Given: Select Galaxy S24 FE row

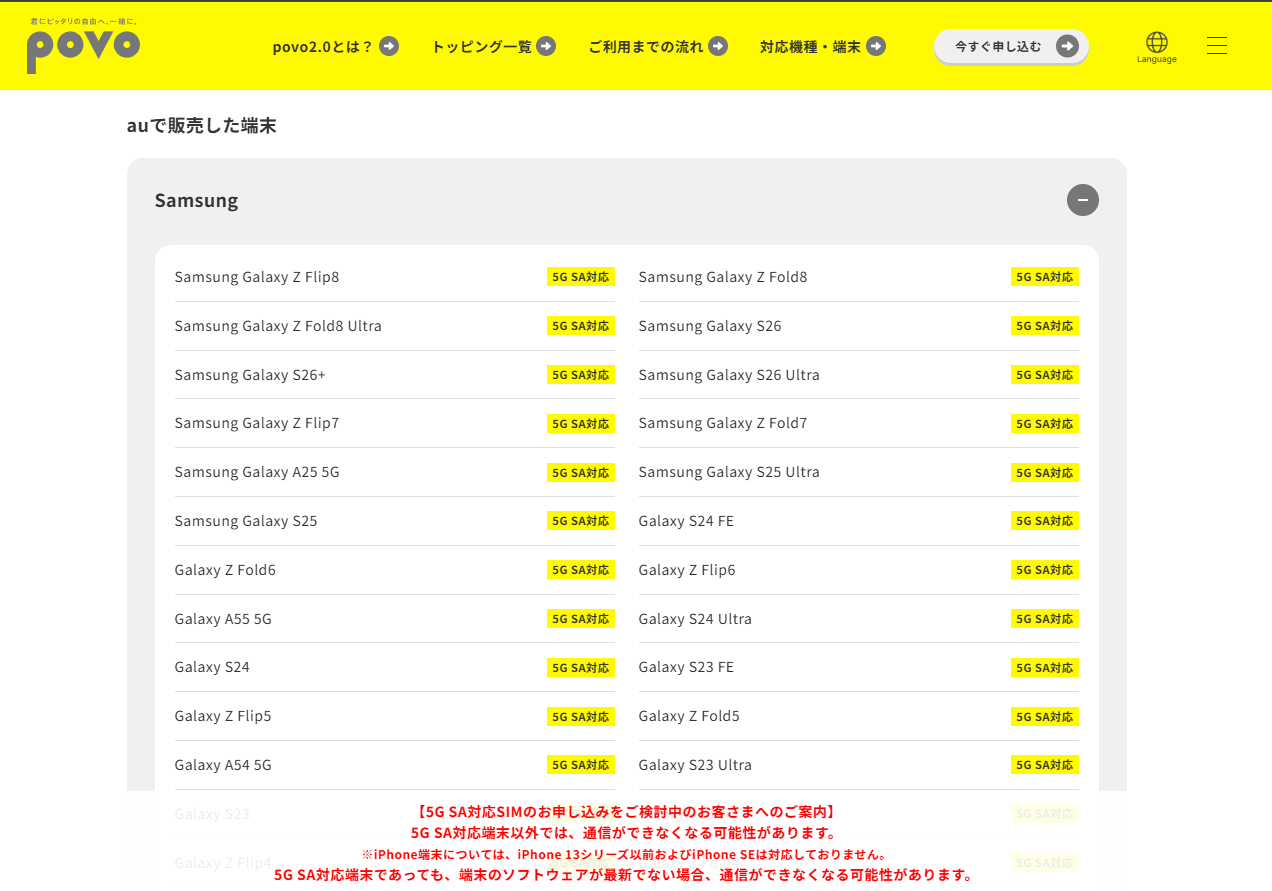Looking at the screenshot, I should point(859,521).
